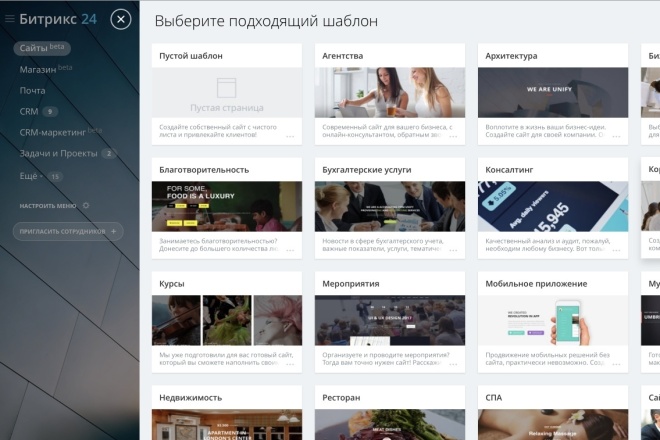
Task: Expand description of Мероприятия card
Action: pyautogui.click(x=453, y=364)
